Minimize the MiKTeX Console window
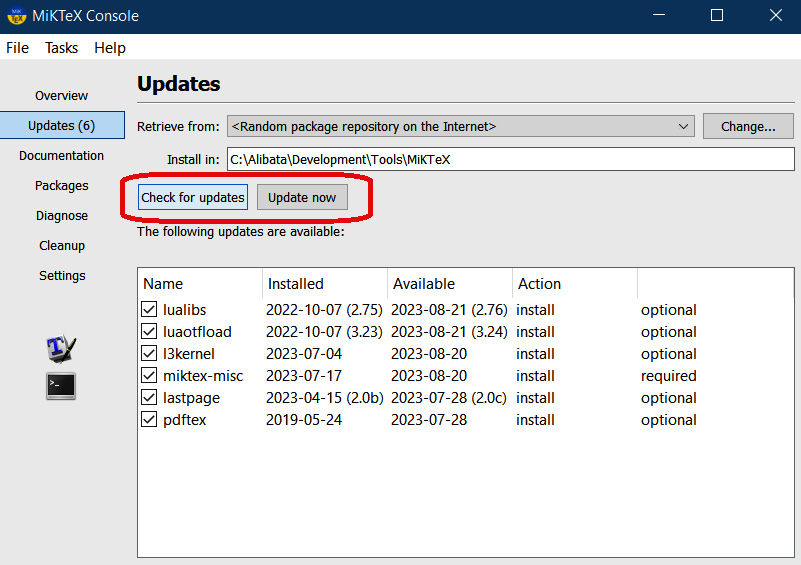Image resolution: width=801 pixels, height=565 pixels. (x=659, y=15)
